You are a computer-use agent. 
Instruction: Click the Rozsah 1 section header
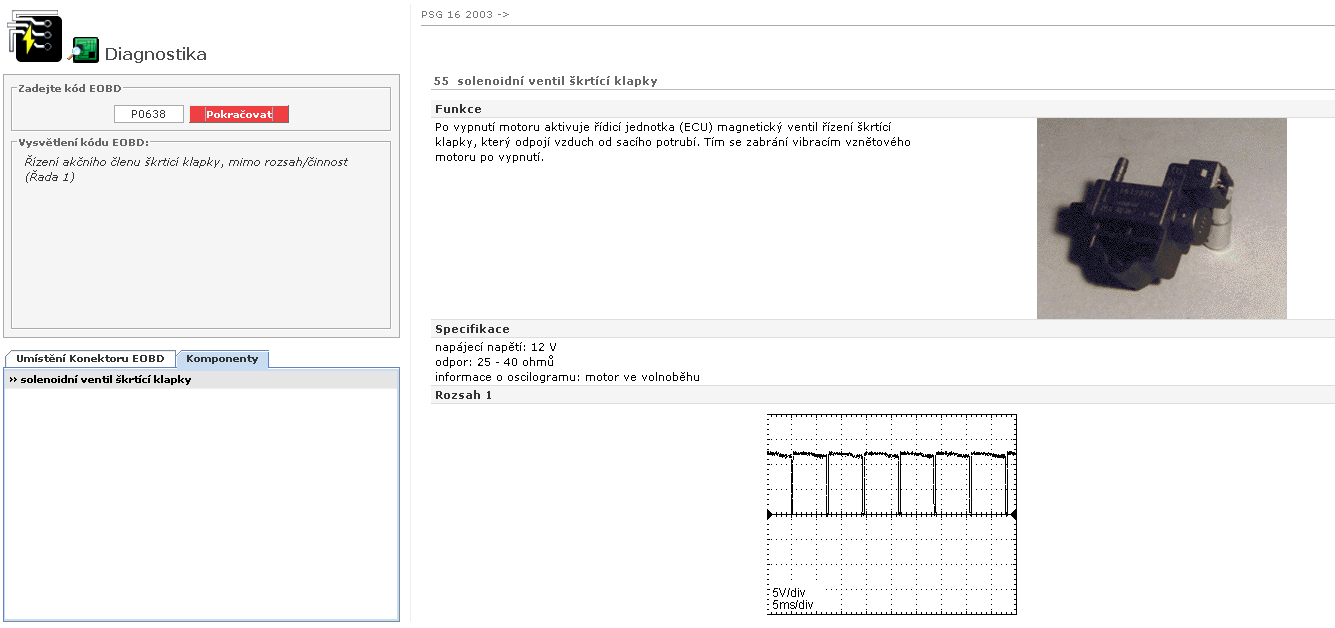(x=463, y=395)
